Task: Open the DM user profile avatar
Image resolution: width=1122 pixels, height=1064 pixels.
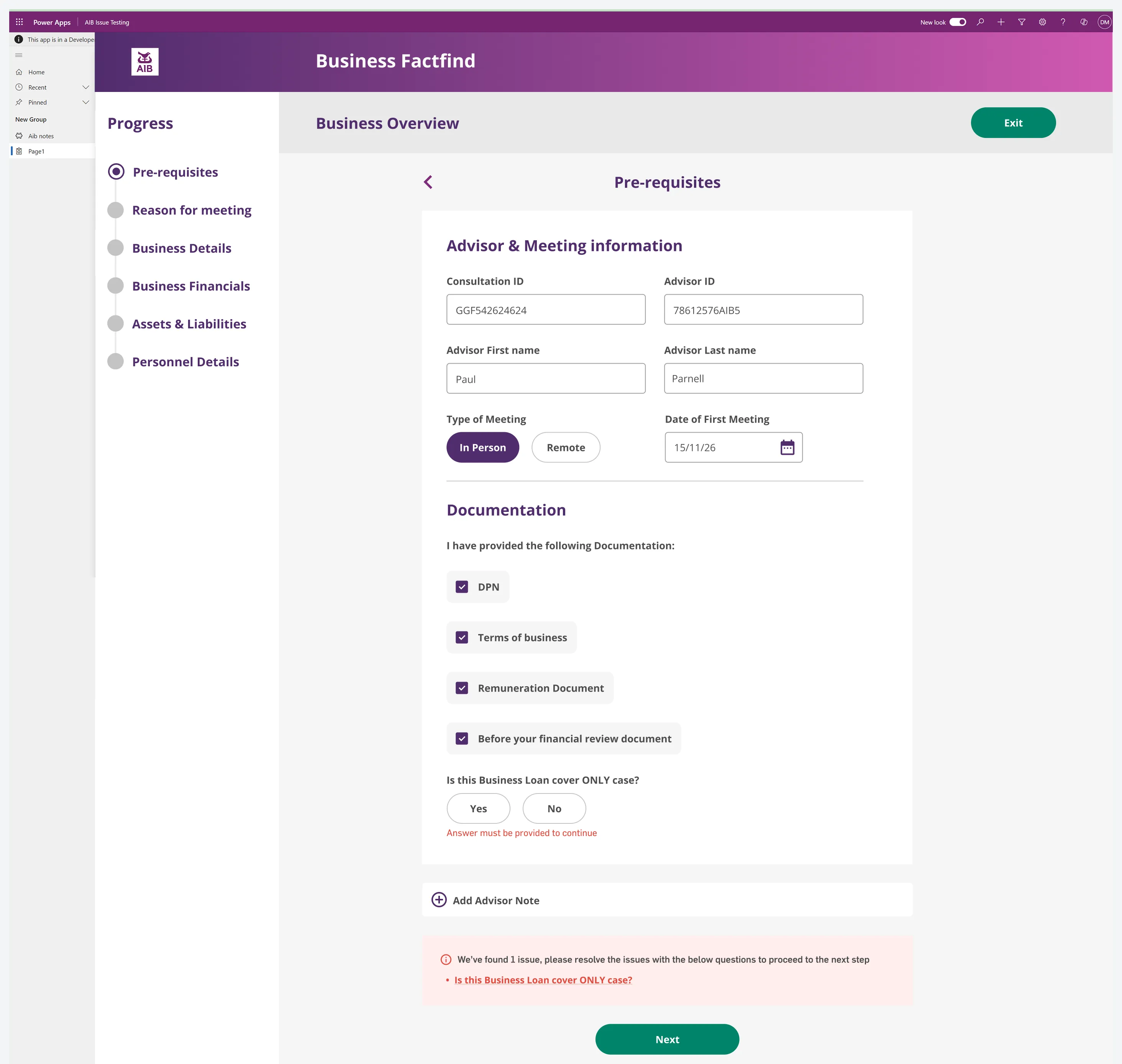Action: click(1104, 22)
